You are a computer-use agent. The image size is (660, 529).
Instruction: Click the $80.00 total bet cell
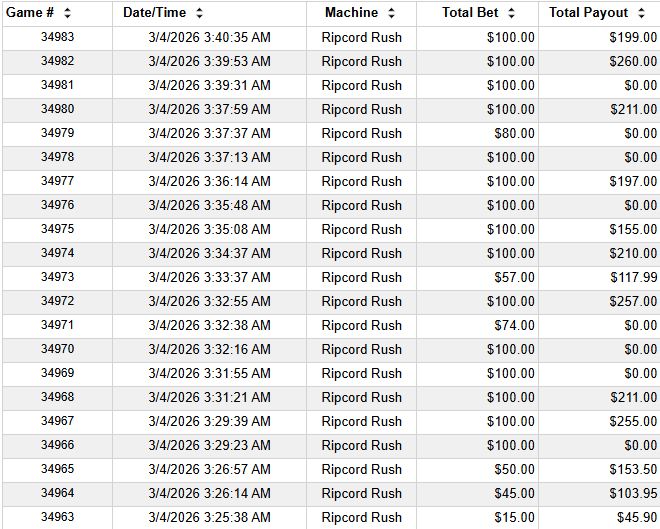(514, 133)
